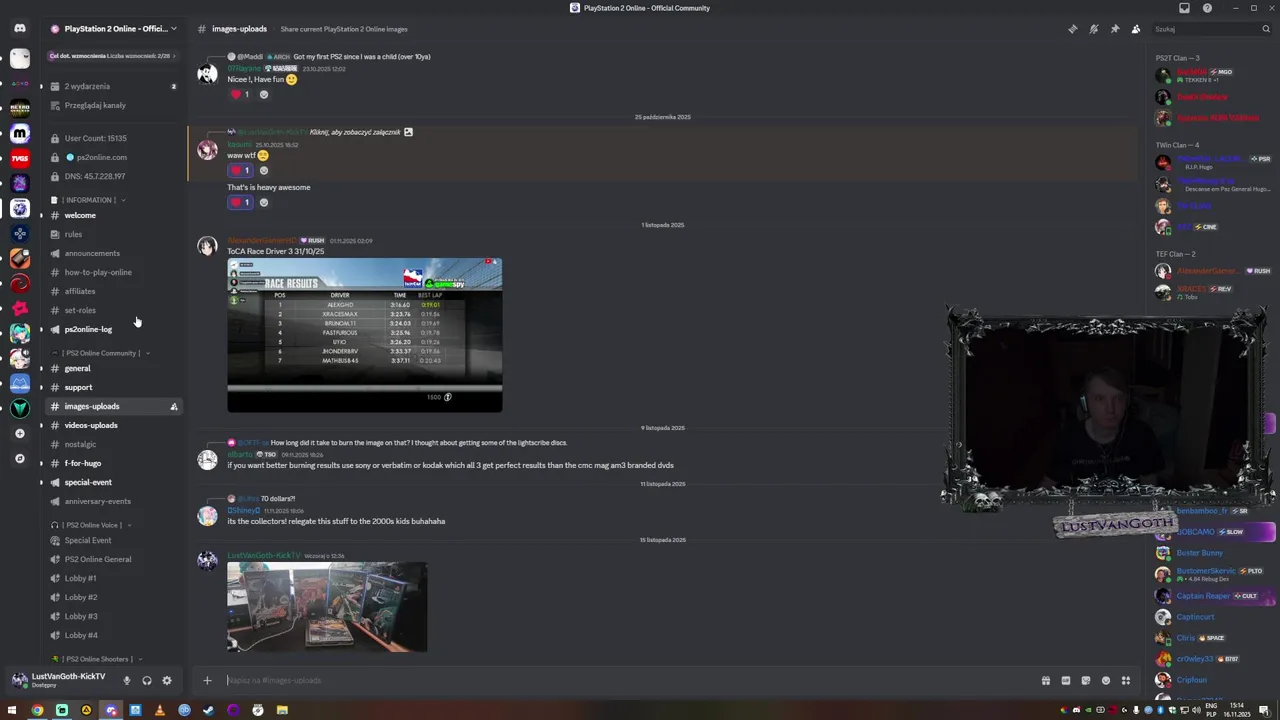Open server dropdown PlayStation 2 Online
1280x720 pixels.
pyautogui.click(x=113, y=29)
